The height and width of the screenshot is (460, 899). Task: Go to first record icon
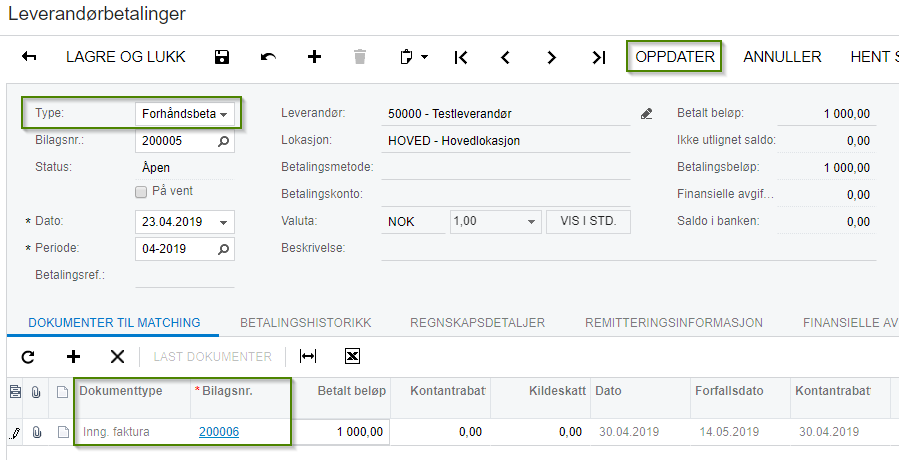tap(461, 57)
